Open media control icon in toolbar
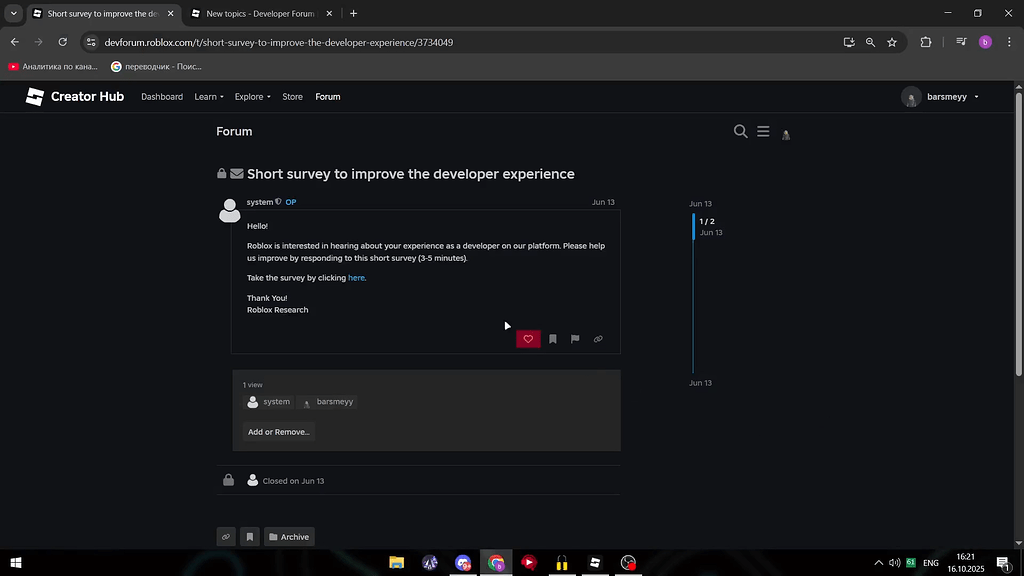This screenshot has height=576, width=1024. 961,42
